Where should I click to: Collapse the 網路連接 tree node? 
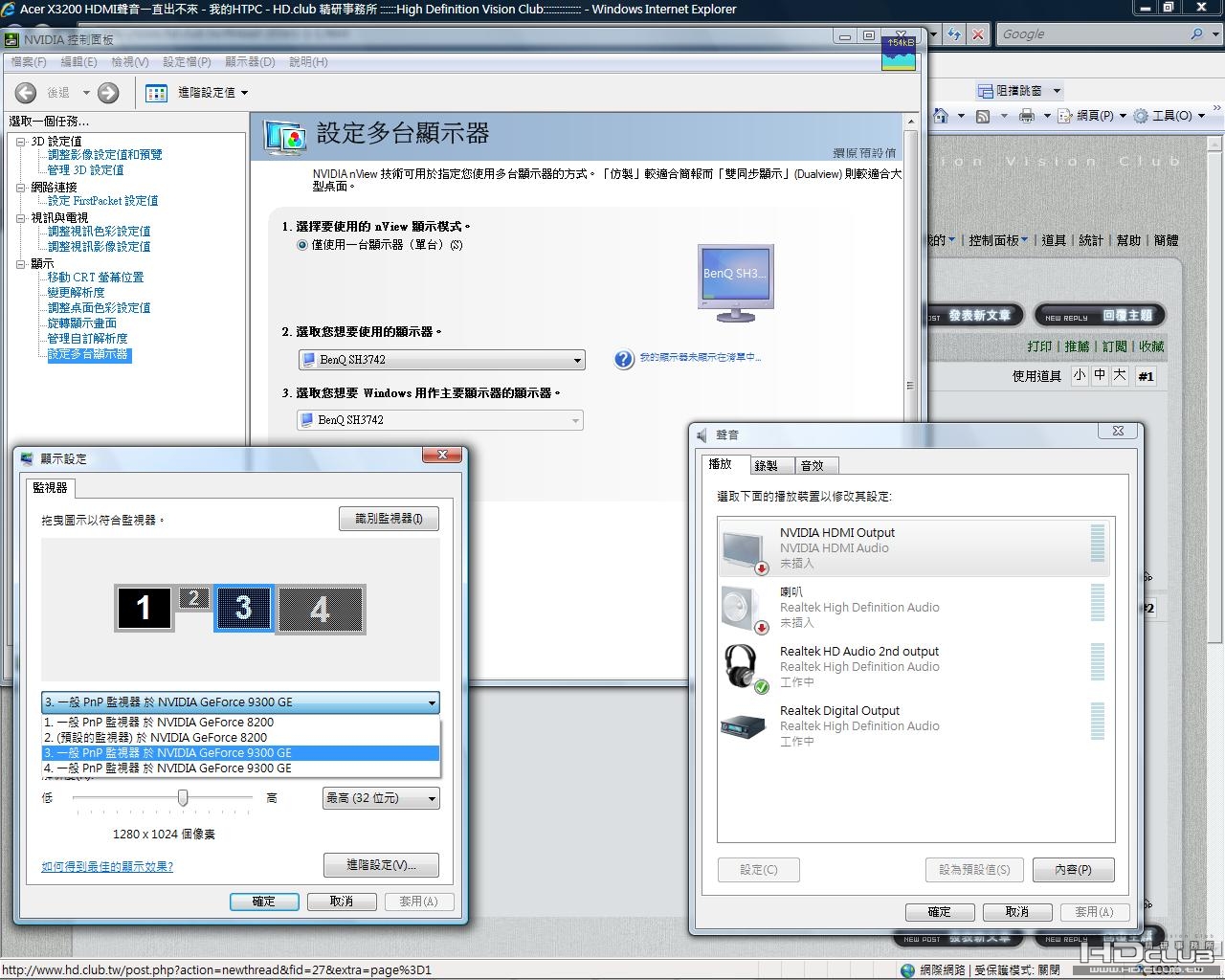[x=21, y=188]
